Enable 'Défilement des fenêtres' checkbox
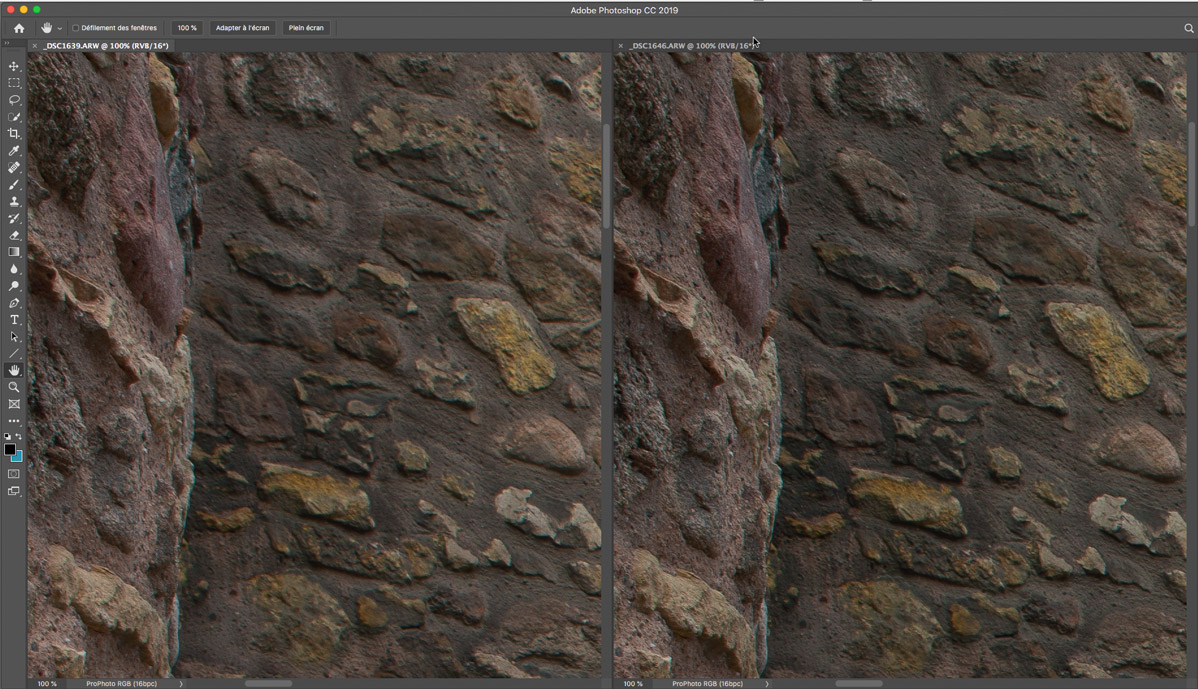Image resolution: width=1198 pixels, height=689 pixels. [76, 28]
